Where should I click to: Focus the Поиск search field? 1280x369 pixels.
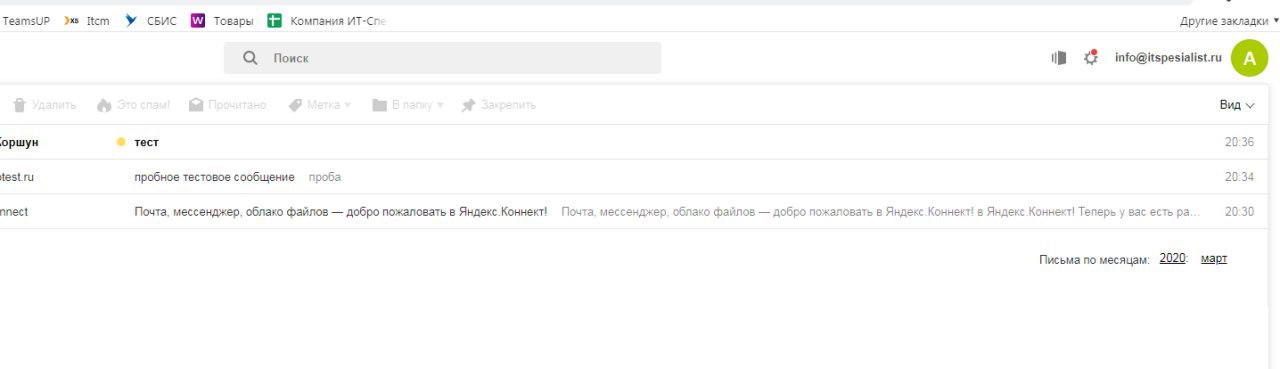point(442,58)
